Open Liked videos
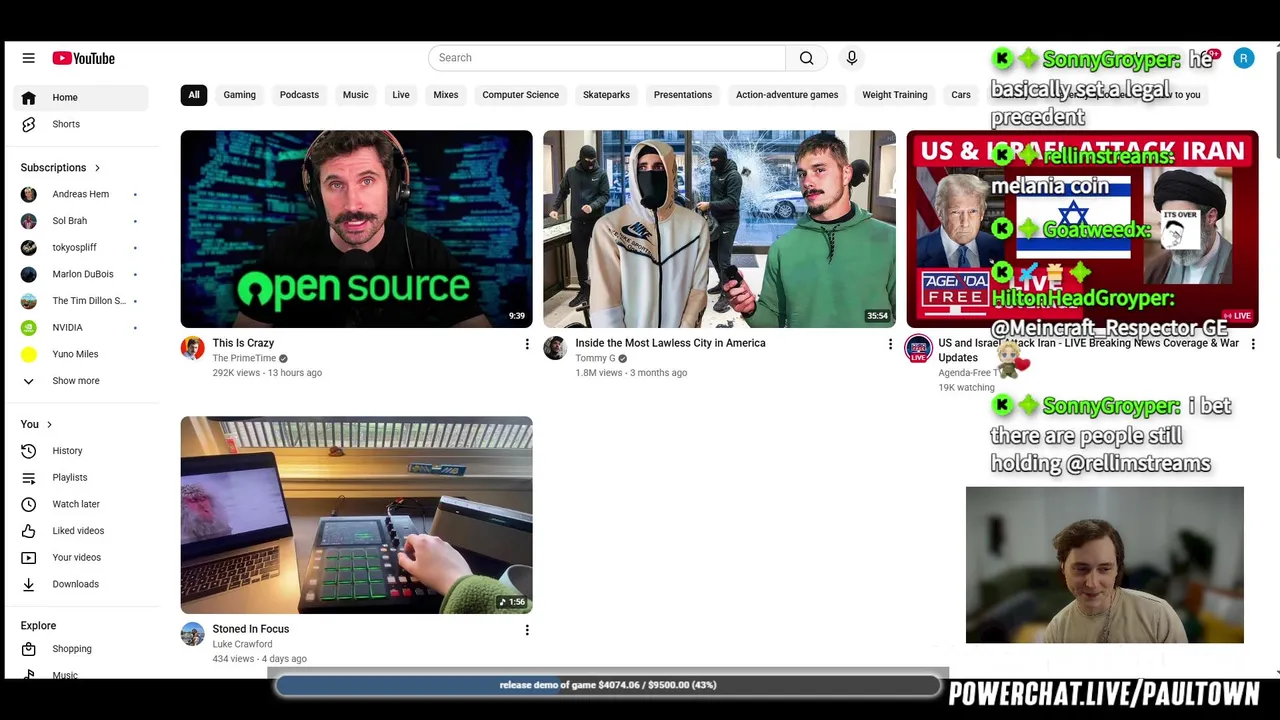This screenshot has height=720, width=1280. [x=82, y=531]
